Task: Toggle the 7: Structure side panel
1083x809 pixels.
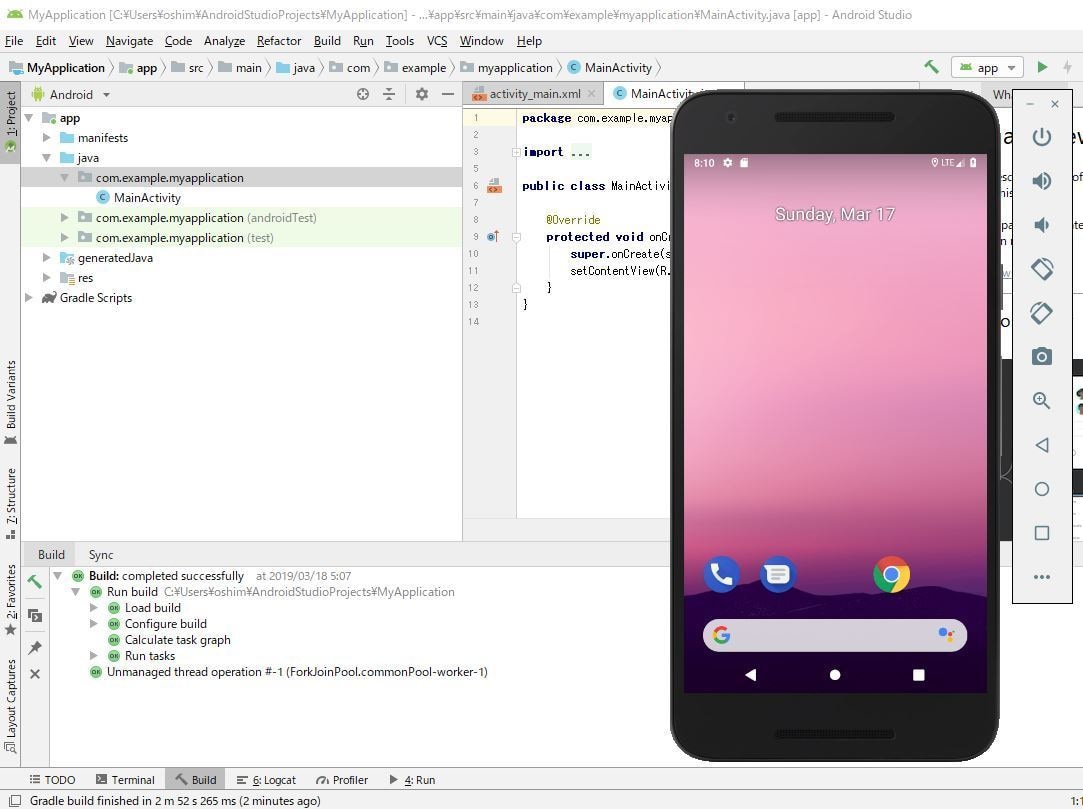Action: point(10,504)
